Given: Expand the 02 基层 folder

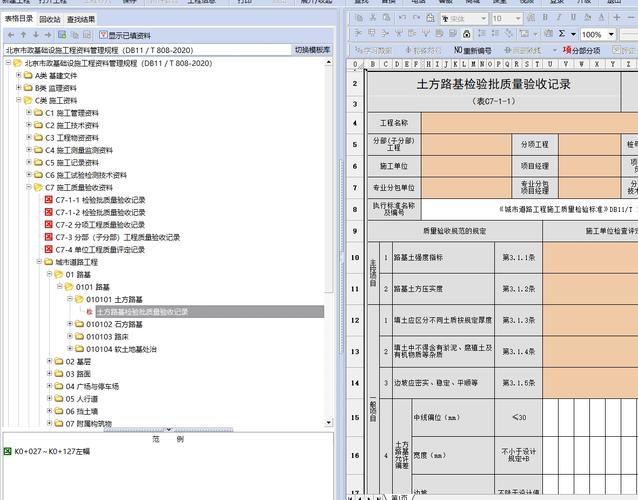Looking at the screenshot, I should click(x=49, y=361).
